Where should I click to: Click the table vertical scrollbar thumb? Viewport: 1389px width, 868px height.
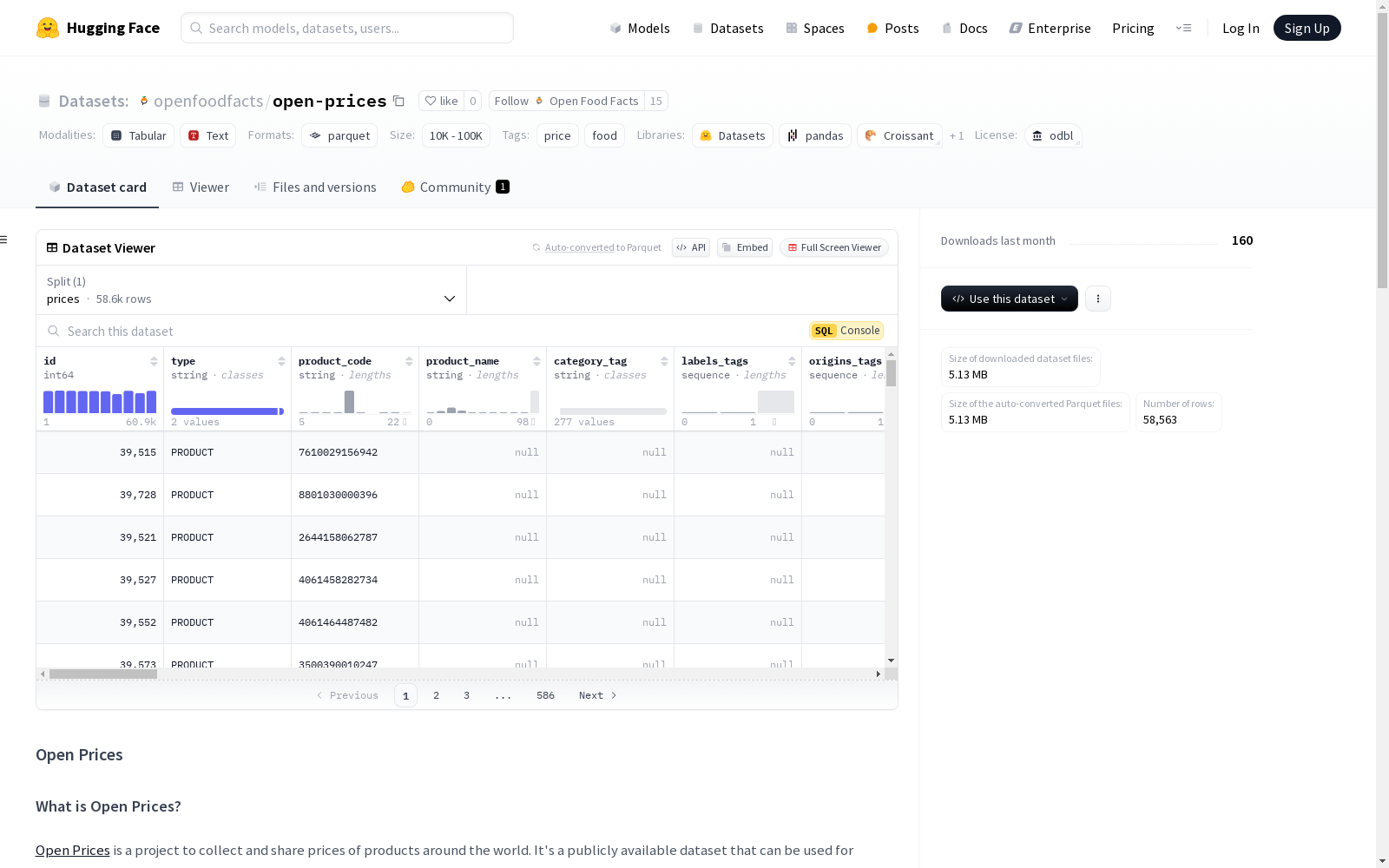tap(891, 373)
